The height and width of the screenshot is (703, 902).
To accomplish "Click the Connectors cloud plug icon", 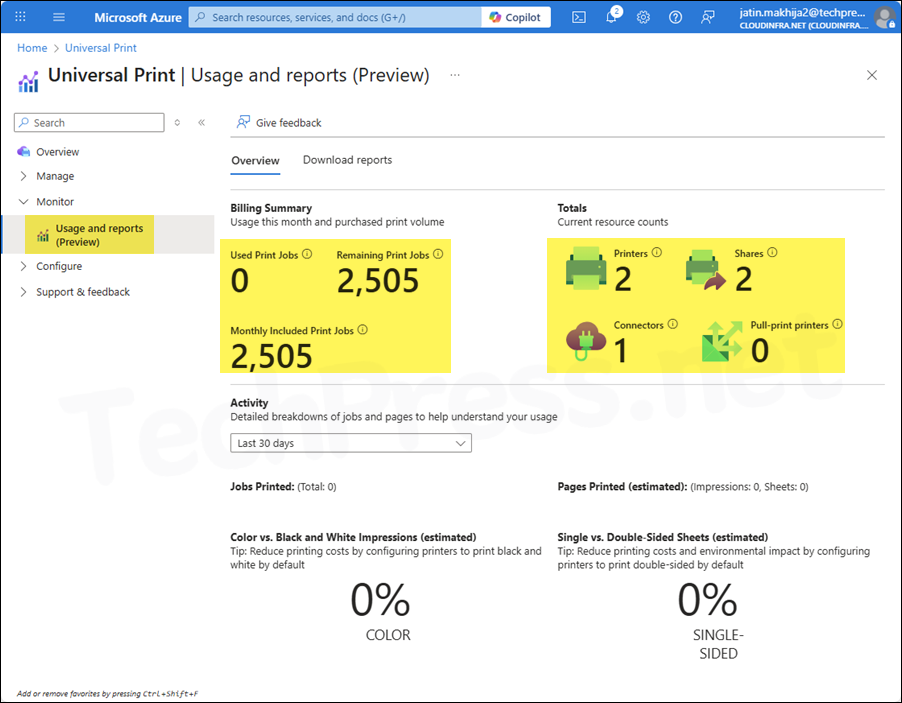I will tap(586, 341).
